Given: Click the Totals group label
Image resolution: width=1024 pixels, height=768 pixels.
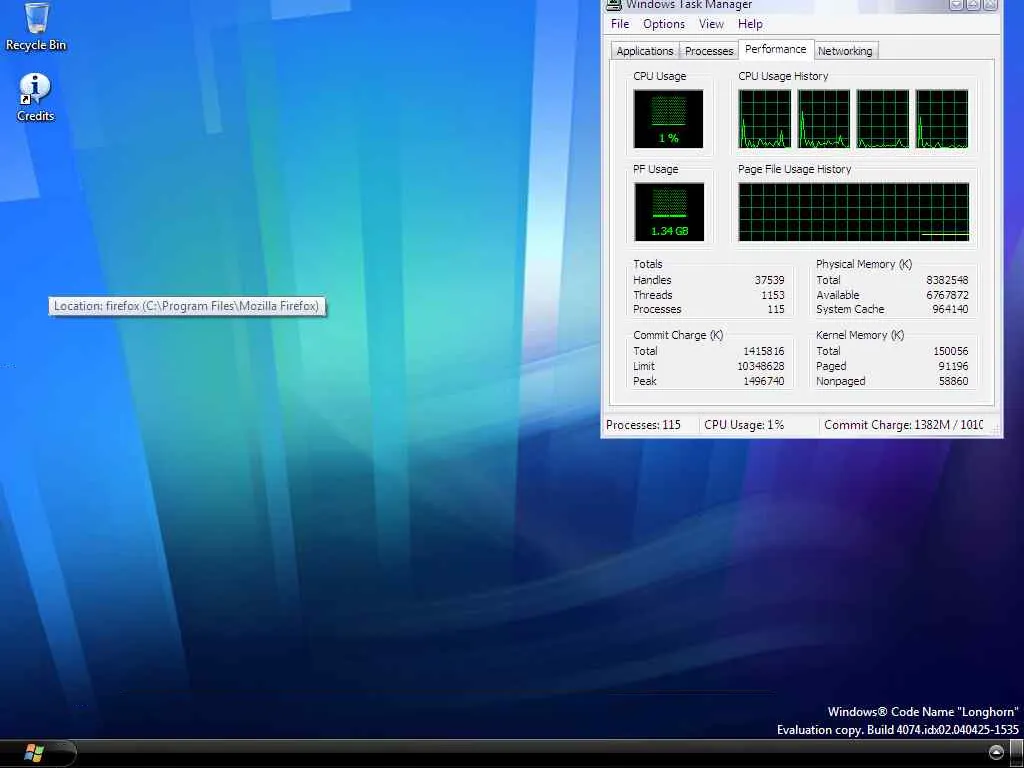Looking at the screenshot, I should [647, 264].
